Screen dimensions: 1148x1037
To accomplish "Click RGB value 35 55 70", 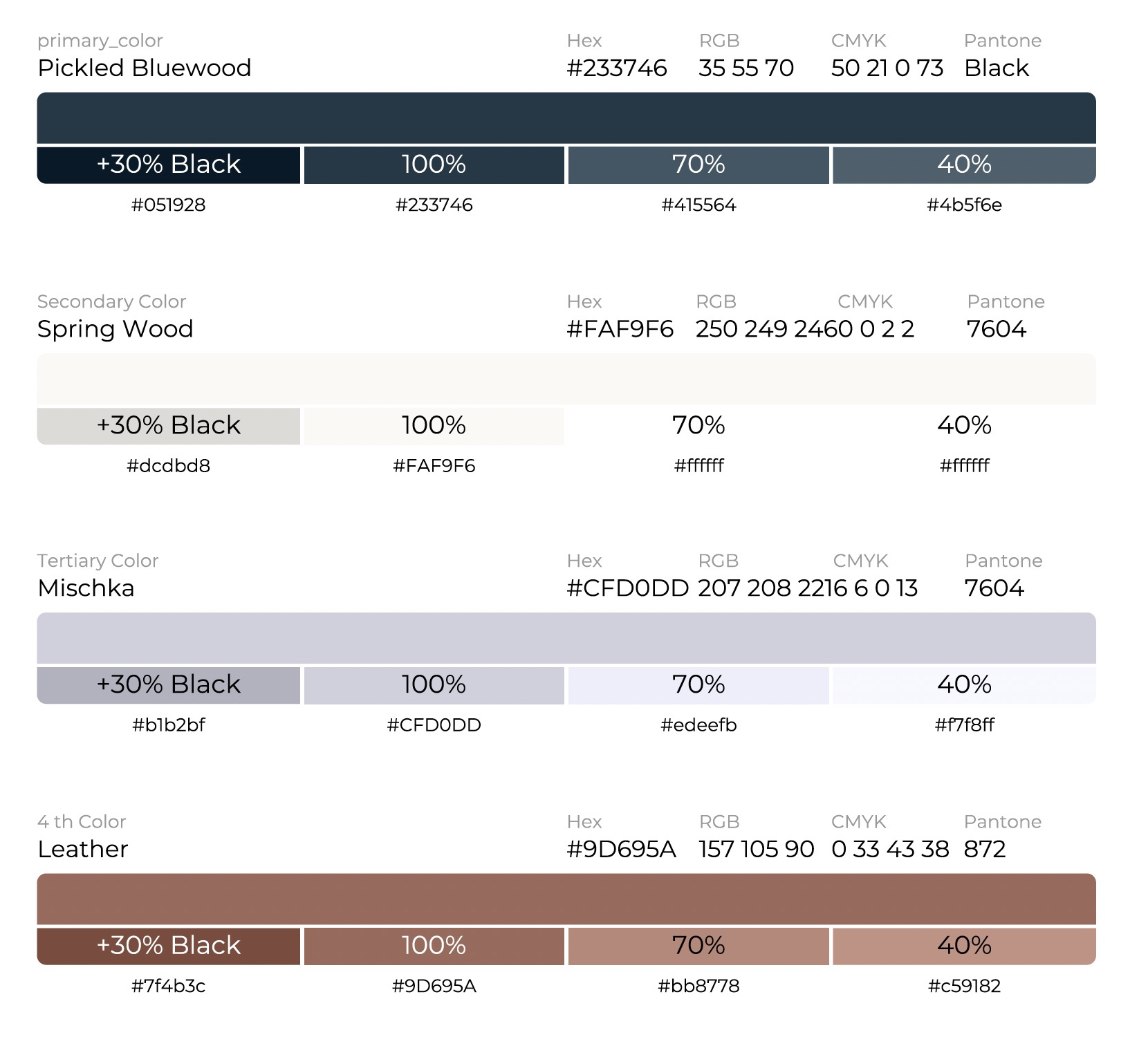I will [746, 68].
